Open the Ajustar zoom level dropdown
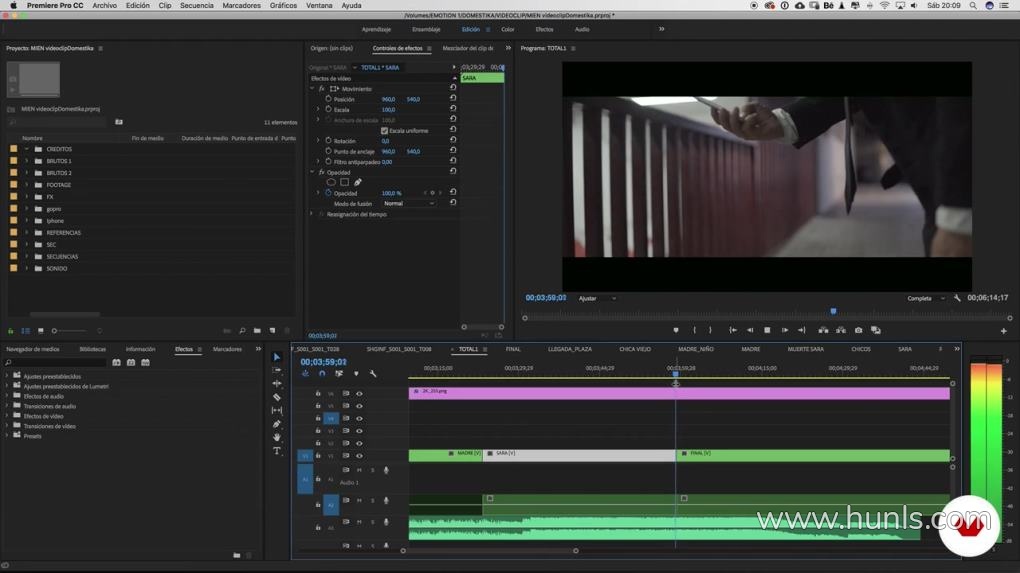The height and width of the screenshot is (573, 1020). [597, 298]
